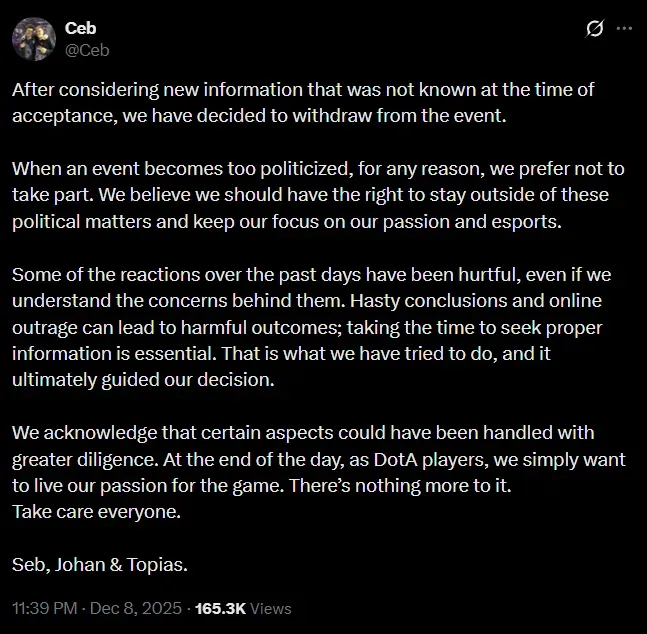The width and height of the screenshot is (647, 634).
Task: Open Ceb's profile picture
Action: pos(32,39)
